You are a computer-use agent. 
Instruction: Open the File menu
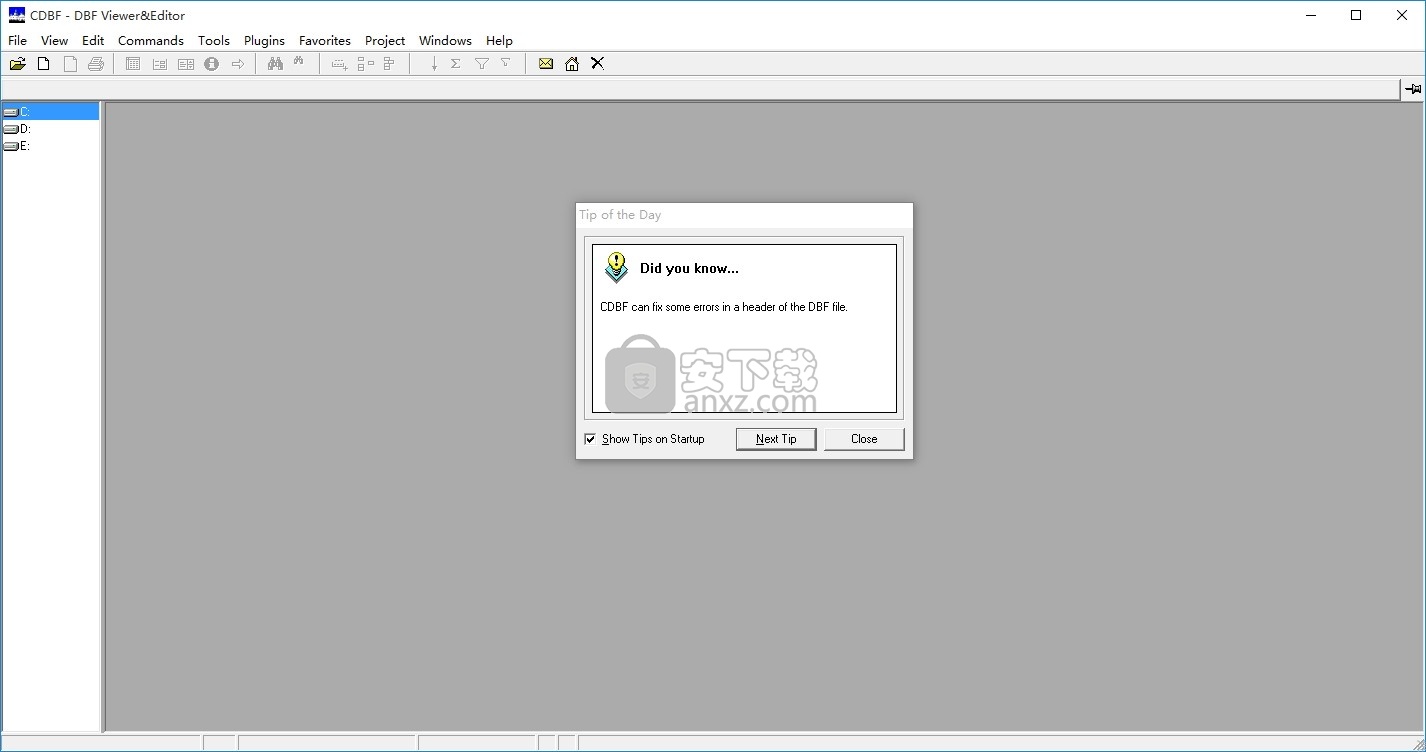[17, 41]
